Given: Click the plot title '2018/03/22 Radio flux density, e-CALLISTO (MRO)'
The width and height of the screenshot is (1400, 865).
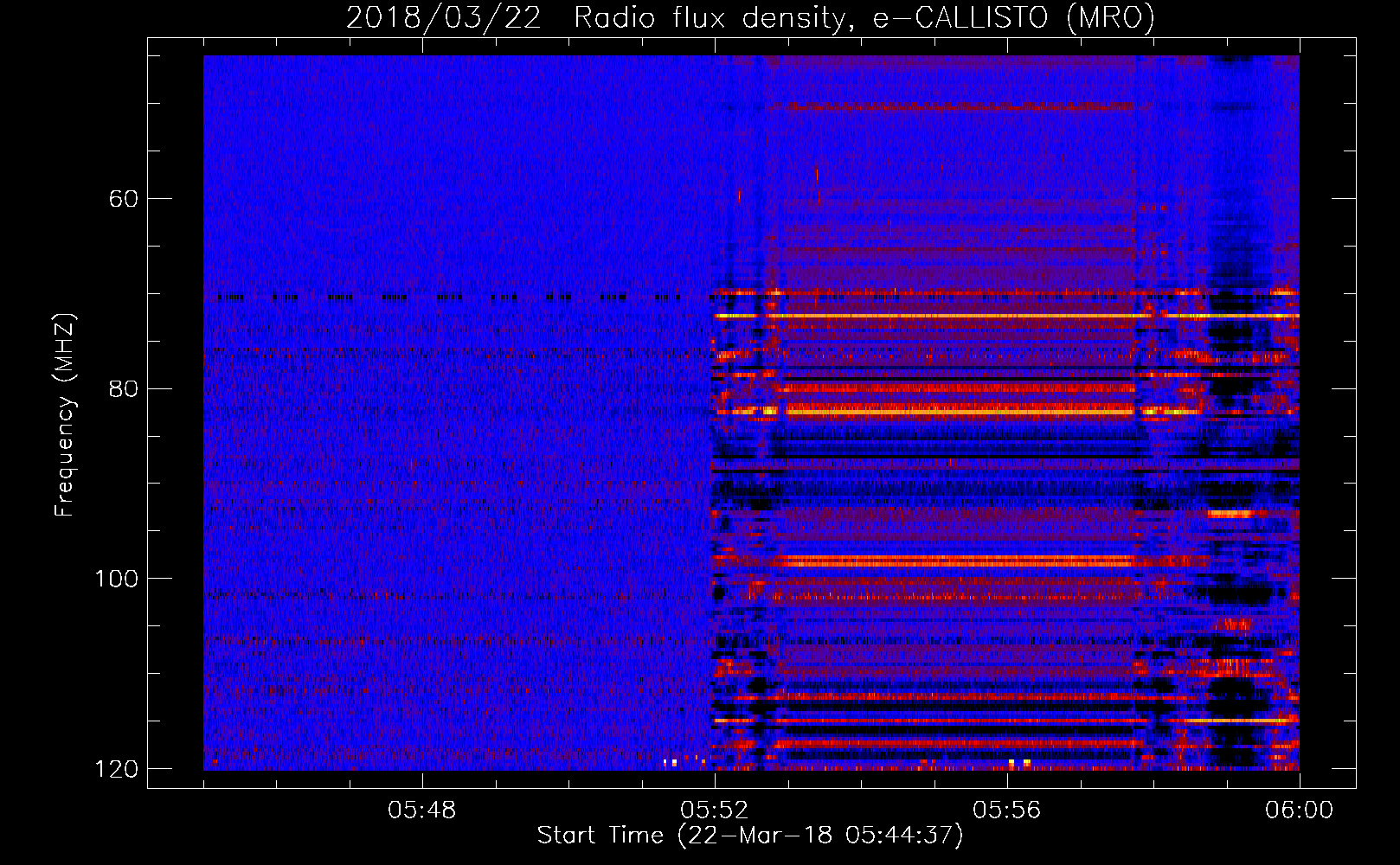Looking at the screenshot, I should point(750,17).
